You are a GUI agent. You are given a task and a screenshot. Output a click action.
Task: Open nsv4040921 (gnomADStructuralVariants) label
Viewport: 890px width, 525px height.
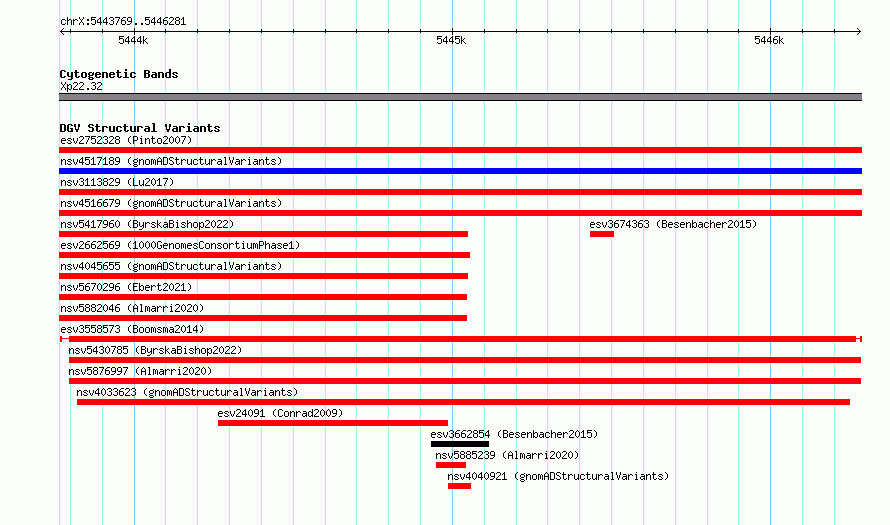tap(558, 476)
